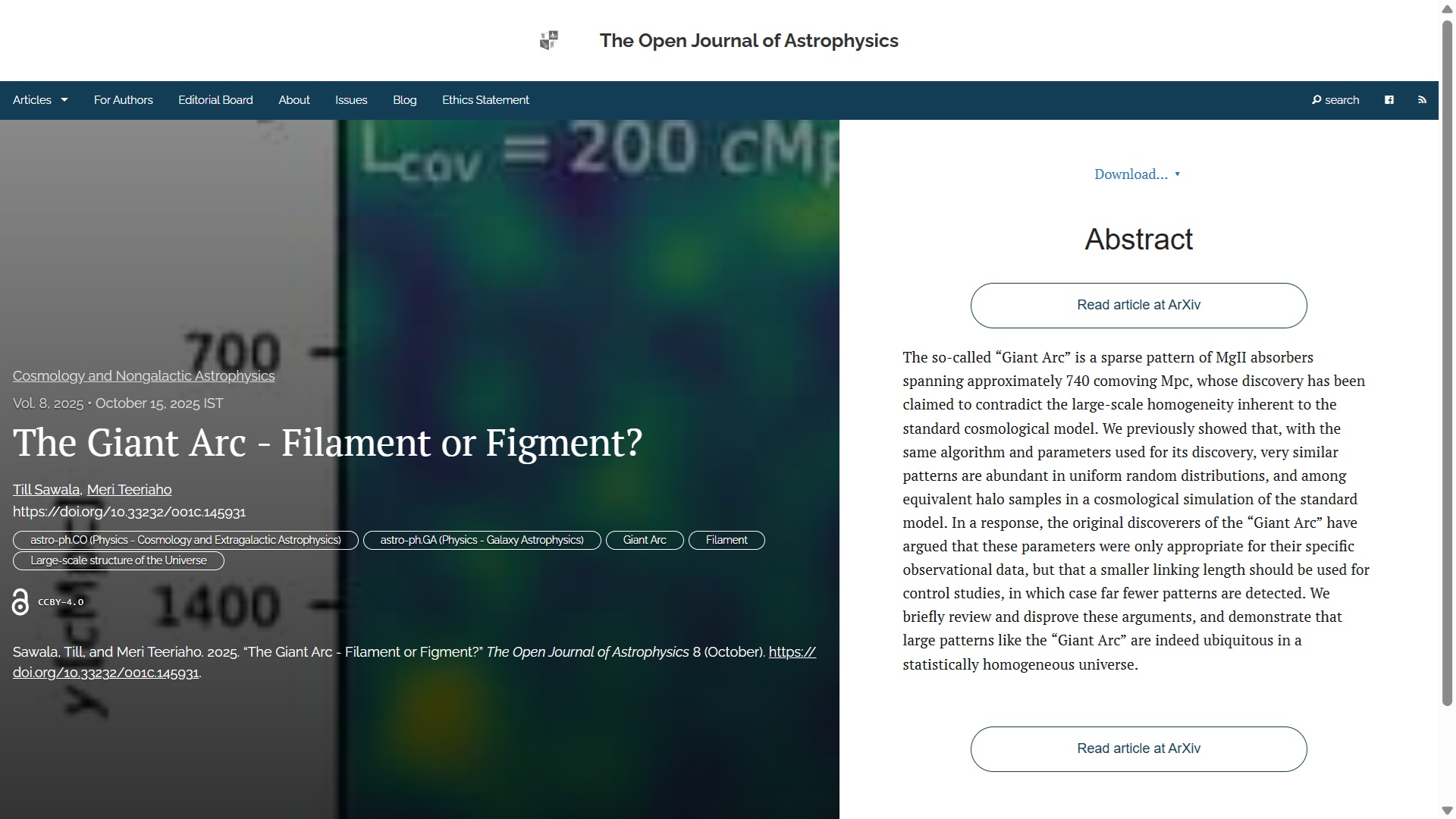This screenshot has width=1456, height=819.
Task: Click the scrollbar down arrow
Action: point(1447,811)
